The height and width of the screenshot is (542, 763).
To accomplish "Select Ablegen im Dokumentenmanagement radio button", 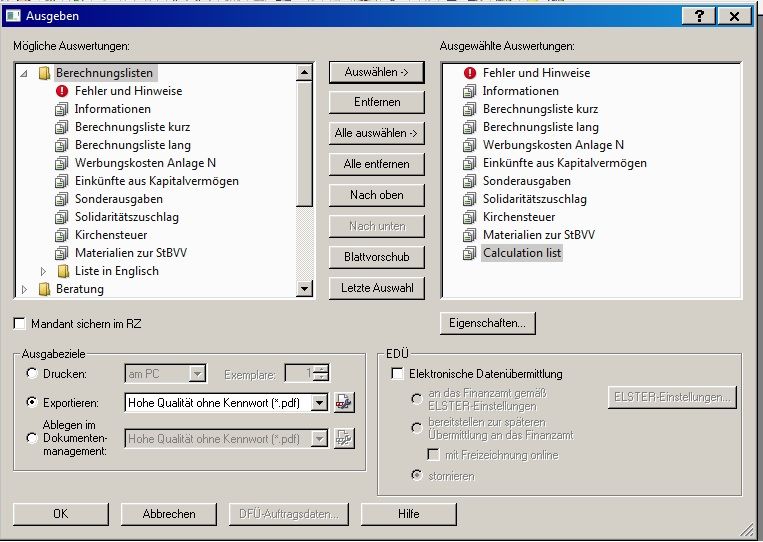I will coord(32,438).
